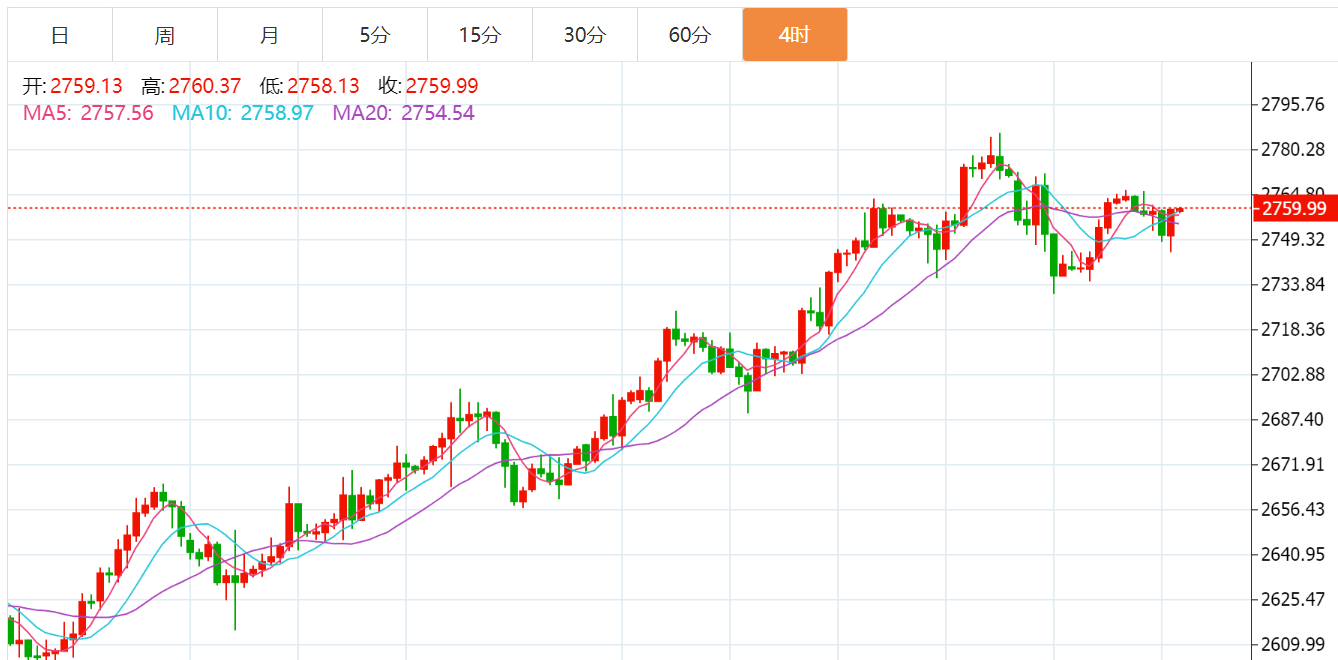Click the closing price 2759.99 value at top
This screenshot has width=1338, height=660.
pos(442,87)
